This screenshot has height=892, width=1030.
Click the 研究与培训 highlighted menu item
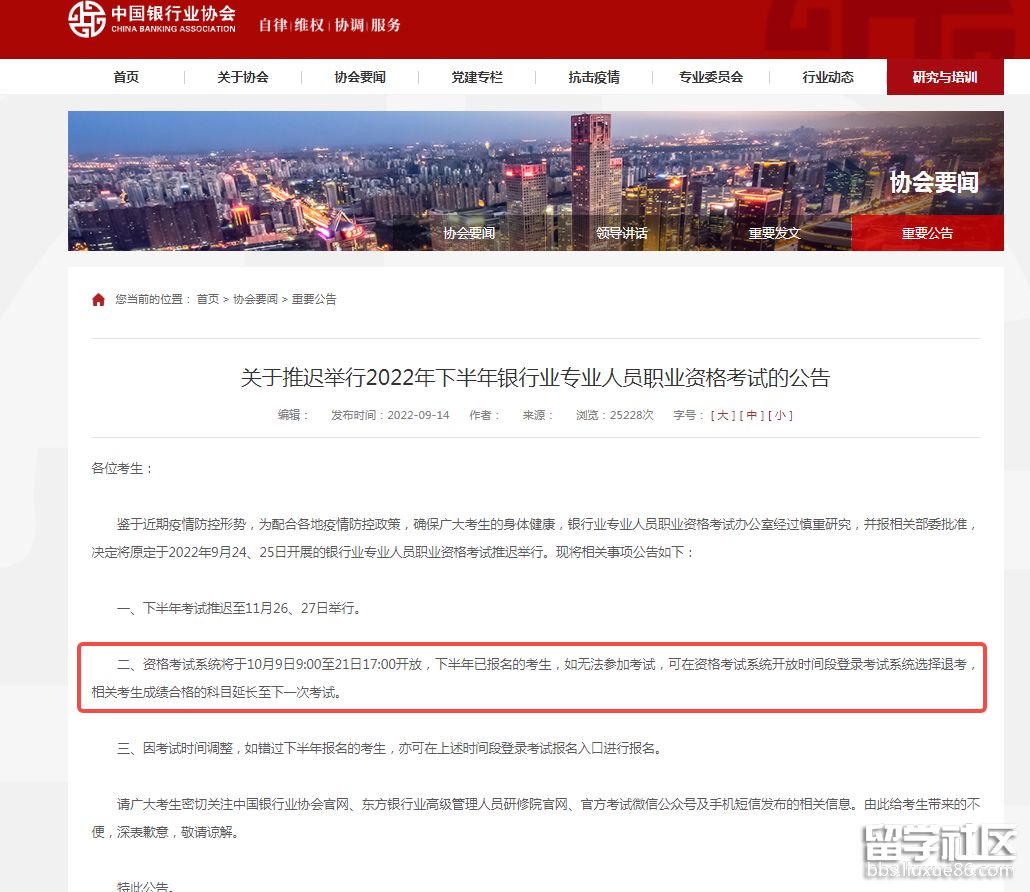pyautogui.click(x=945, y=77)
